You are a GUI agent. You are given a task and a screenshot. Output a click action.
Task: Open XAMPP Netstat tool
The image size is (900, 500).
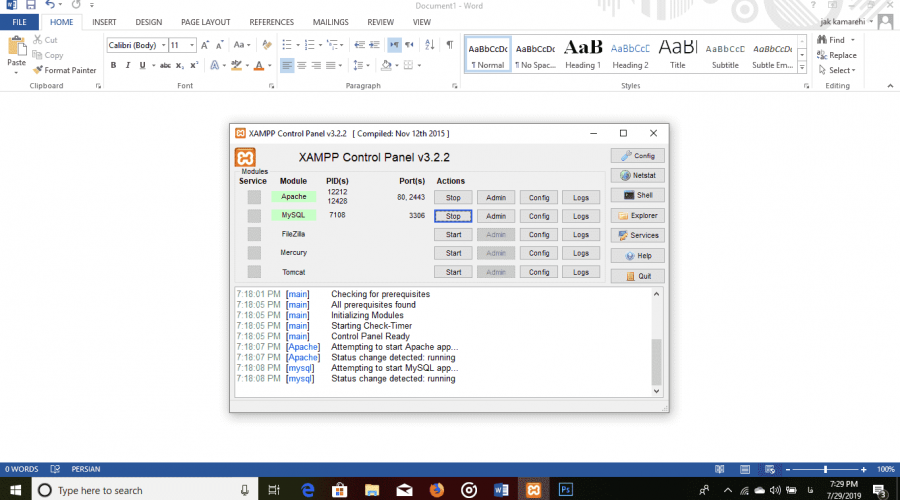[638, 176]
